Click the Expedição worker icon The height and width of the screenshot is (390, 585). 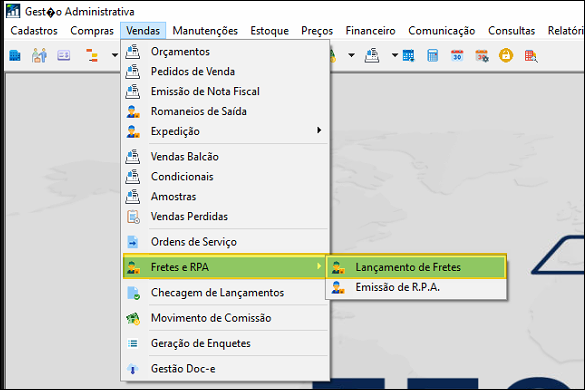pos(133,131)
